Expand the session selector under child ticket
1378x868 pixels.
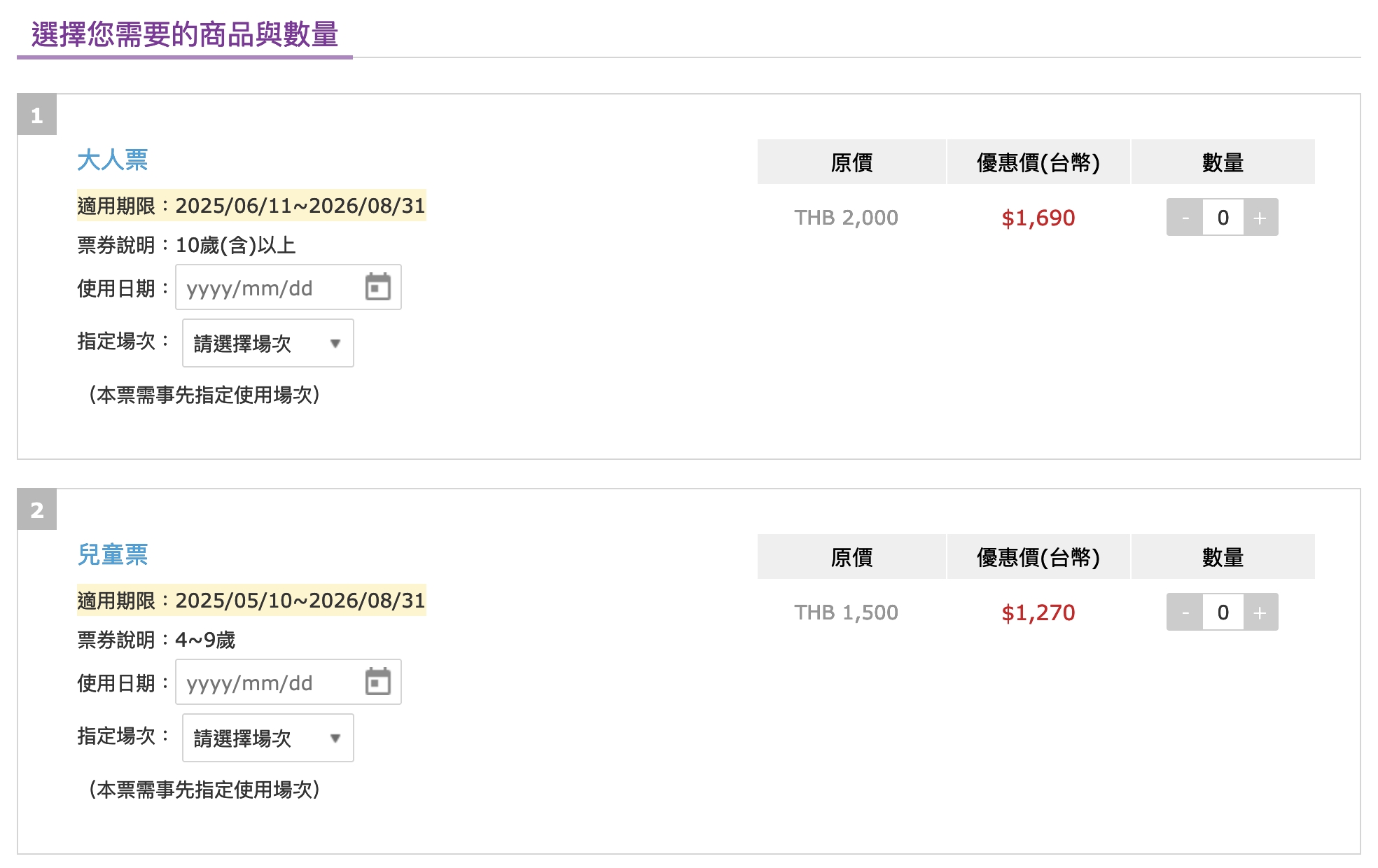click(x=266, y=738)
